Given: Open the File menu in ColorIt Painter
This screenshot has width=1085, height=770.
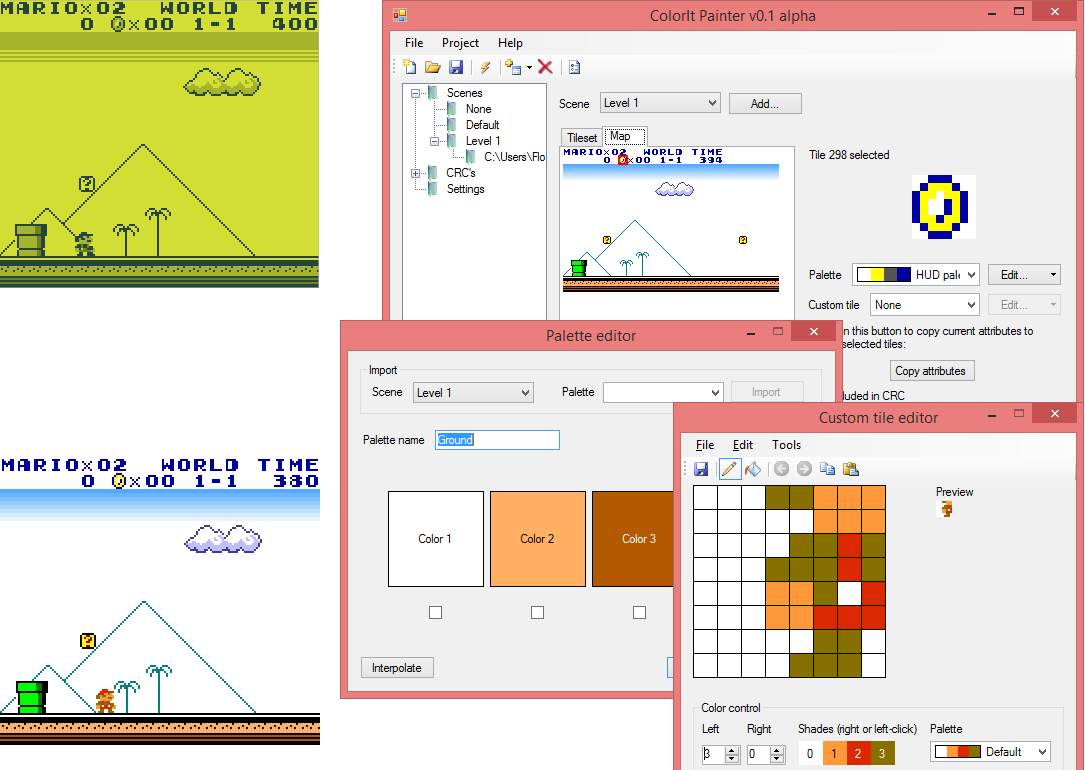Looking at the screenshot, I should 414,43.
